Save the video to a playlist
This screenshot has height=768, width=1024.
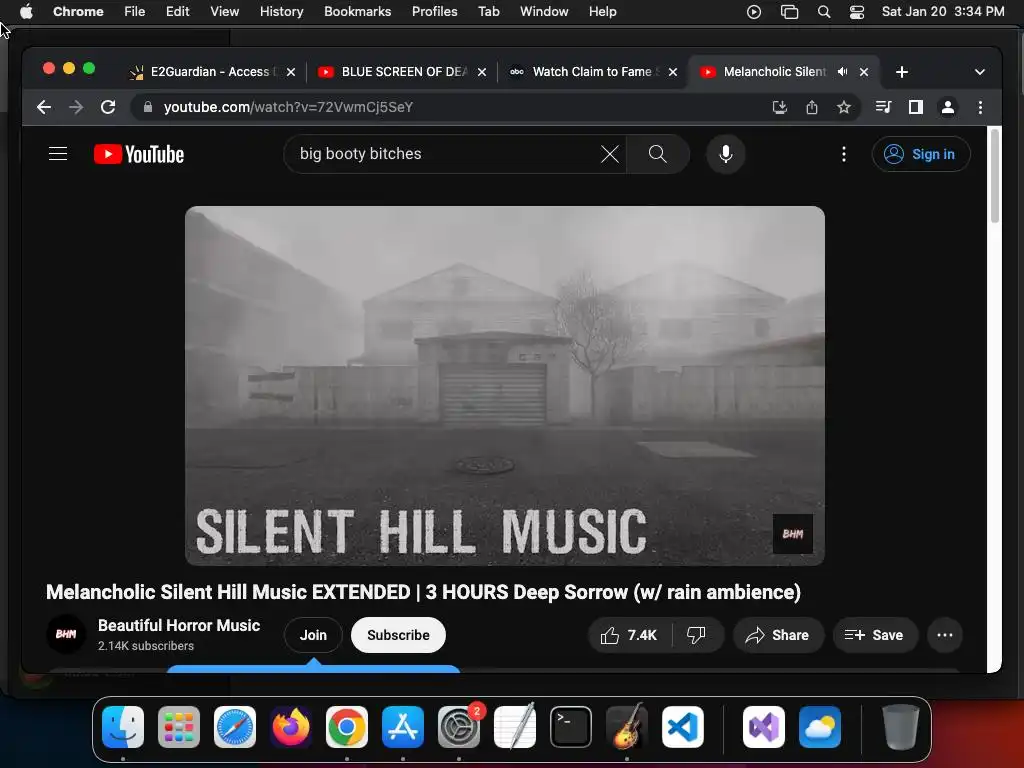(x=875, y=635)
